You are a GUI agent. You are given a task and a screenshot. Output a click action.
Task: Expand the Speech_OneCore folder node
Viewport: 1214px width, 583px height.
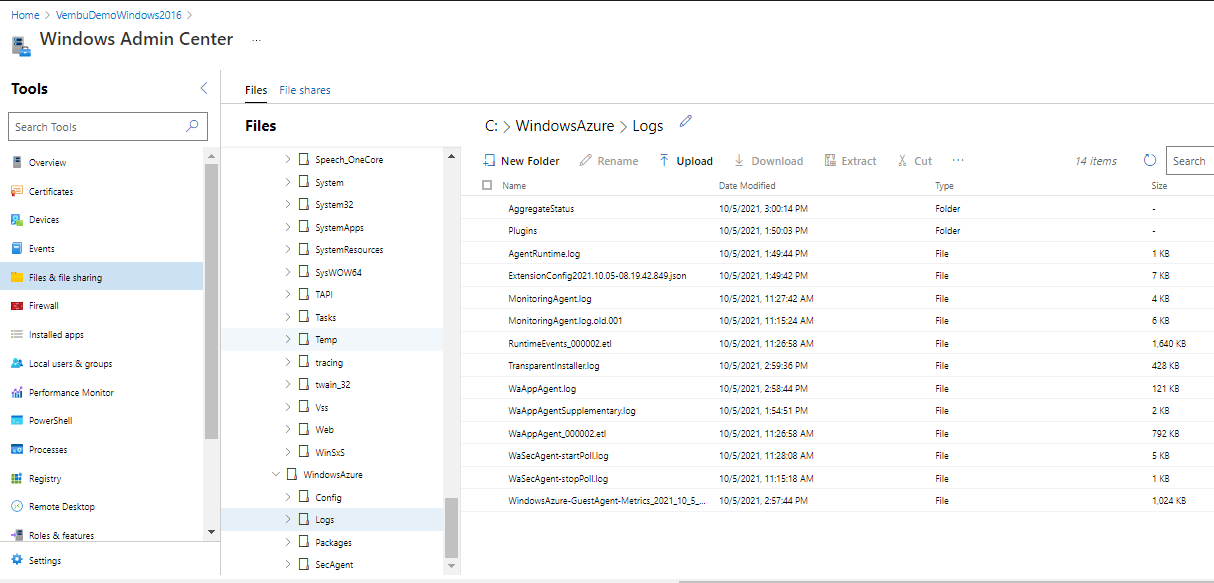tap(288, 159)
